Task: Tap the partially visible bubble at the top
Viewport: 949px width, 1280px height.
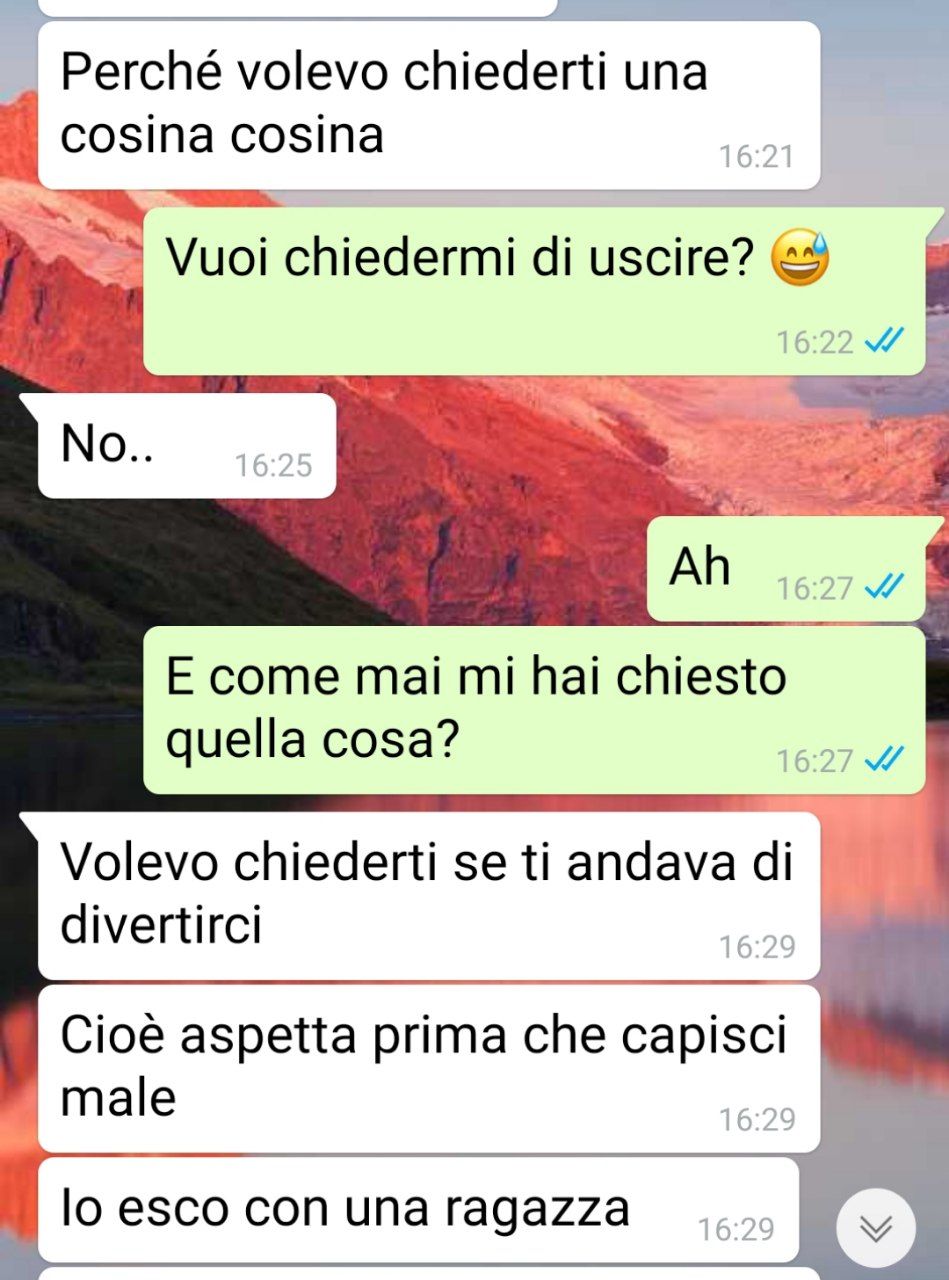Action: click(x=298, y=8)
